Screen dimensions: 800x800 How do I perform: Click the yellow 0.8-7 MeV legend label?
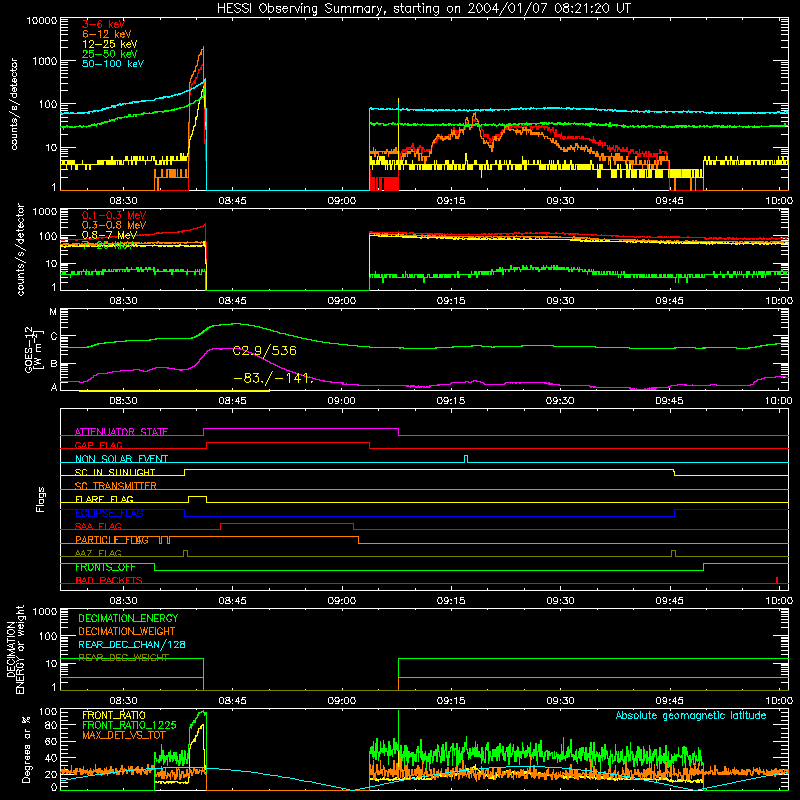pos(109,235)
